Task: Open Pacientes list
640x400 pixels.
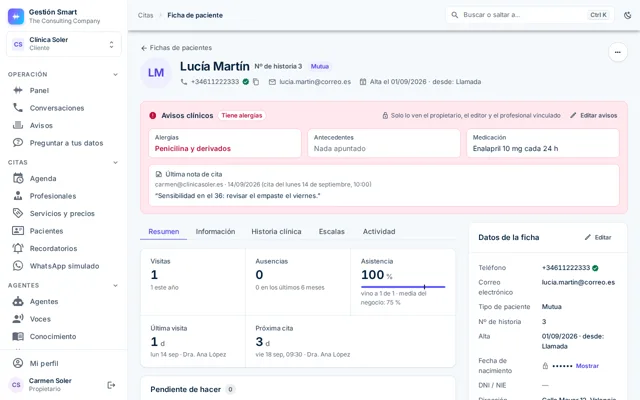Action: (x=63, y=231)
